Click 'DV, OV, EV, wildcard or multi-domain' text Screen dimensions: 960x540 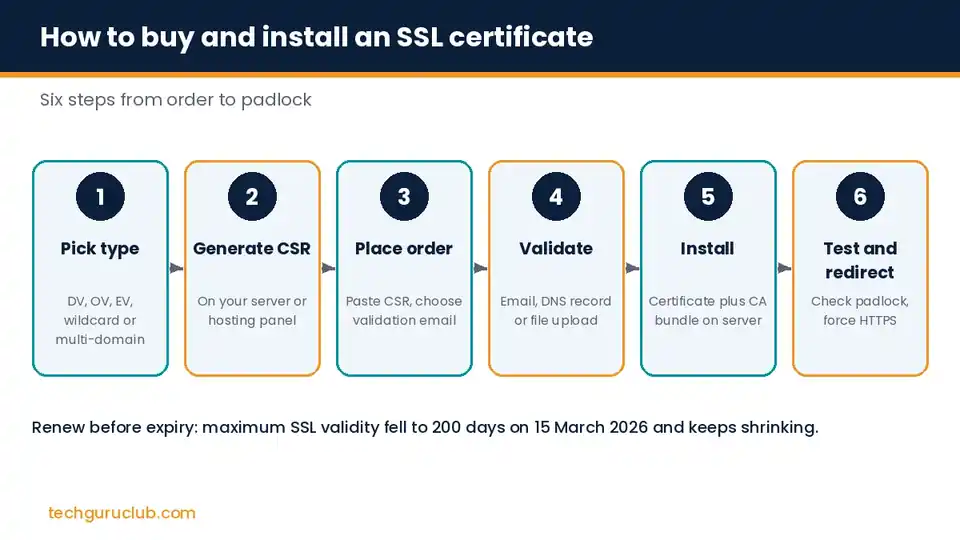(x=100, y=320)
